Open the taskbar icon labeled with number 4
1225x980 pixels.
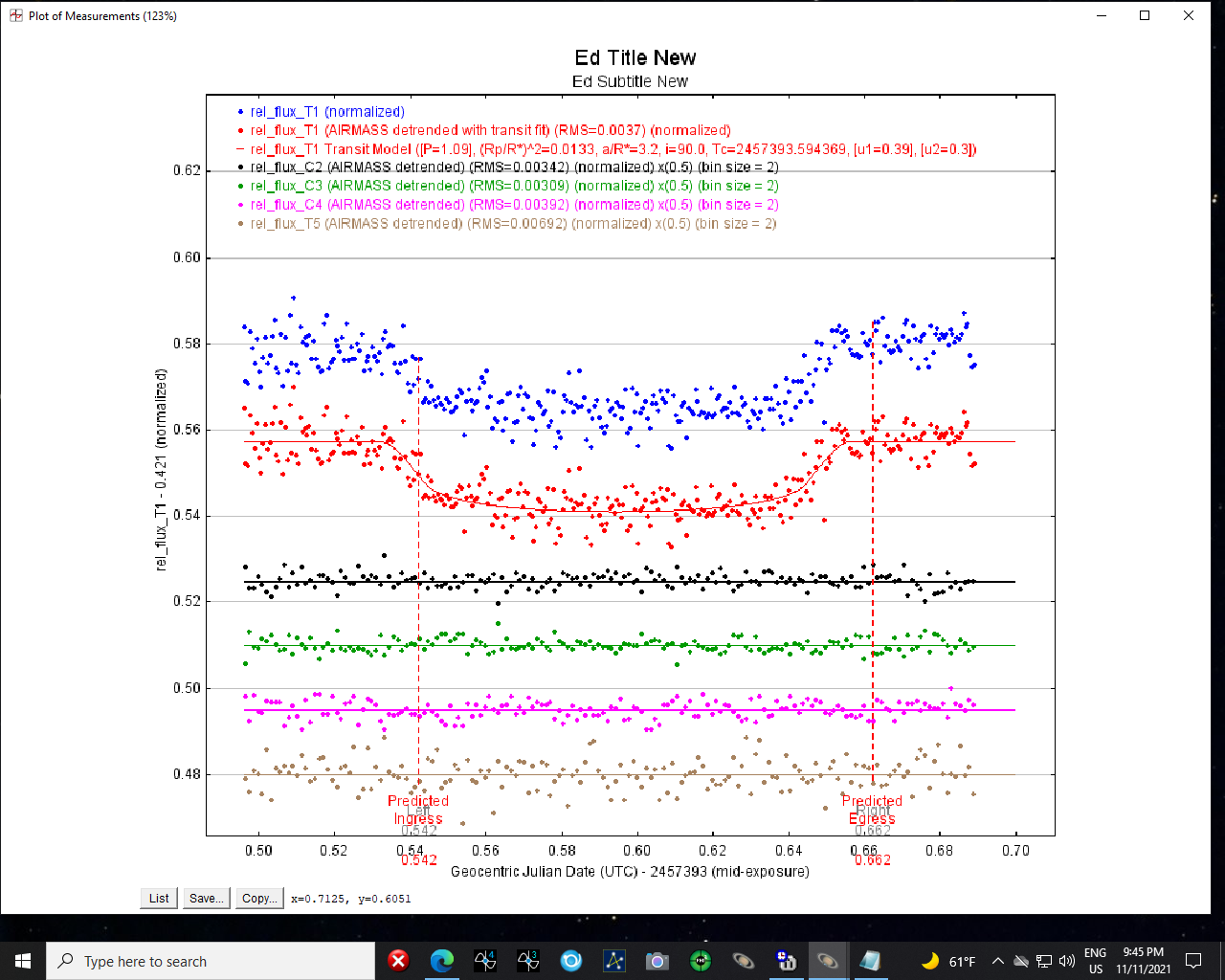click(485, 960)
